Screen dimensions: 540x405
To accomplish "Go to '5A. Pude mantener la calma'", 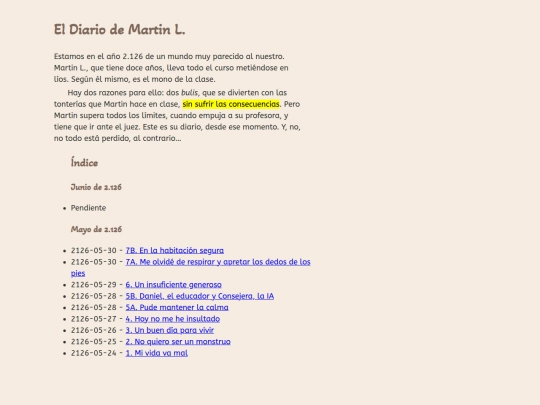I will [x=177, y=307].
